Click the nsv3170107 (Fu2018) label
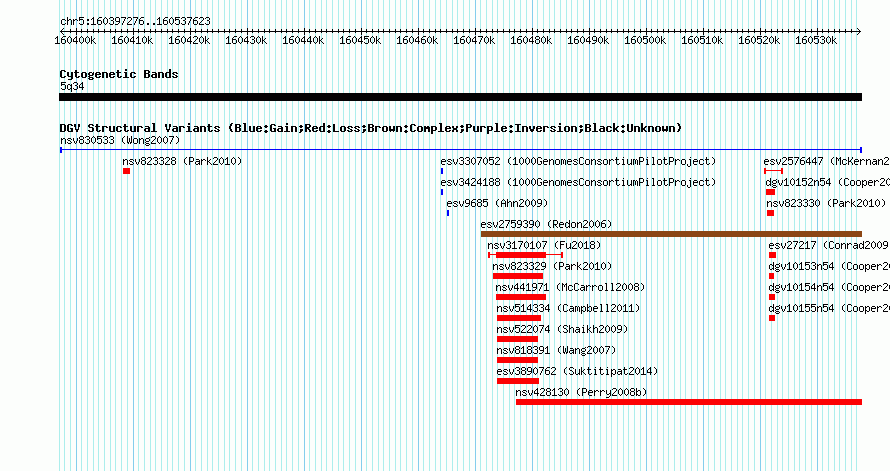This screenshot has height=471, width=890. tap(544, 245)
